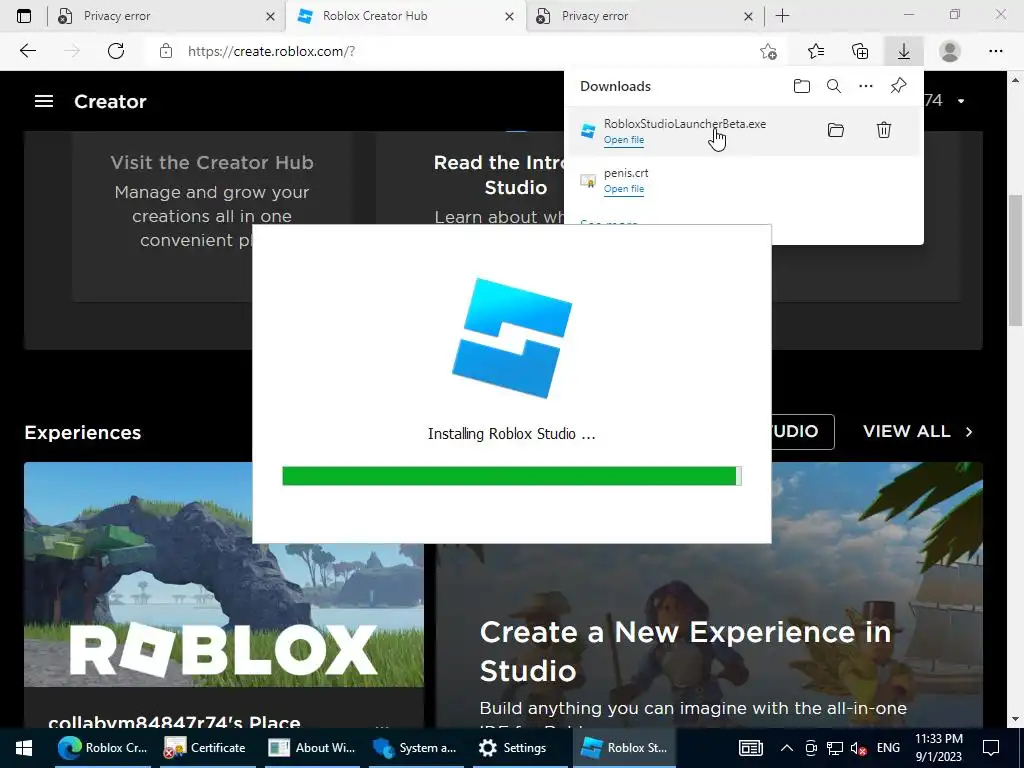1024x768 pixels.
Task: Open the Favorites list icon
Action: click(x=816, y=51)
